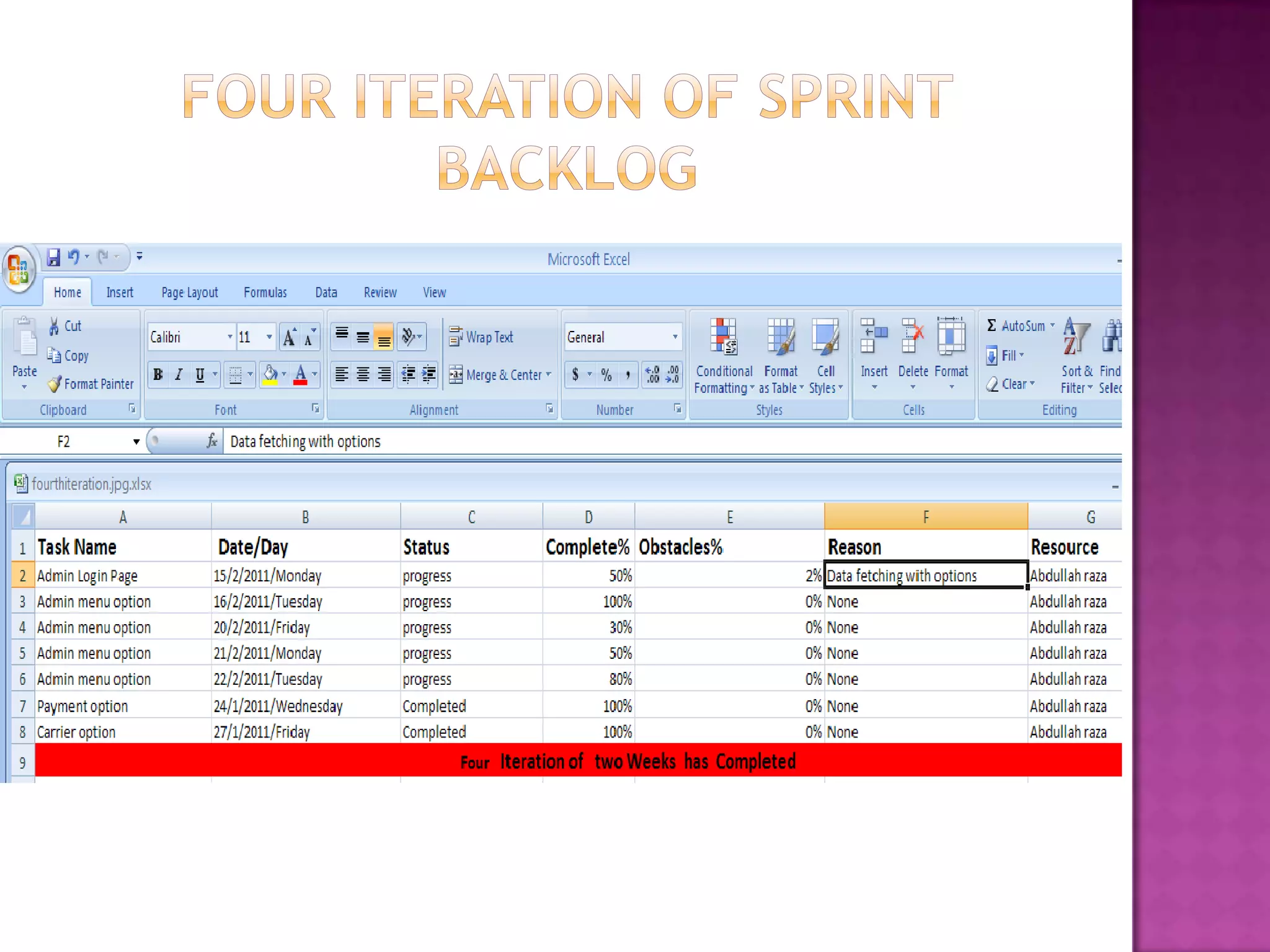Toggle italic formatting

click(x=179, y=374)
